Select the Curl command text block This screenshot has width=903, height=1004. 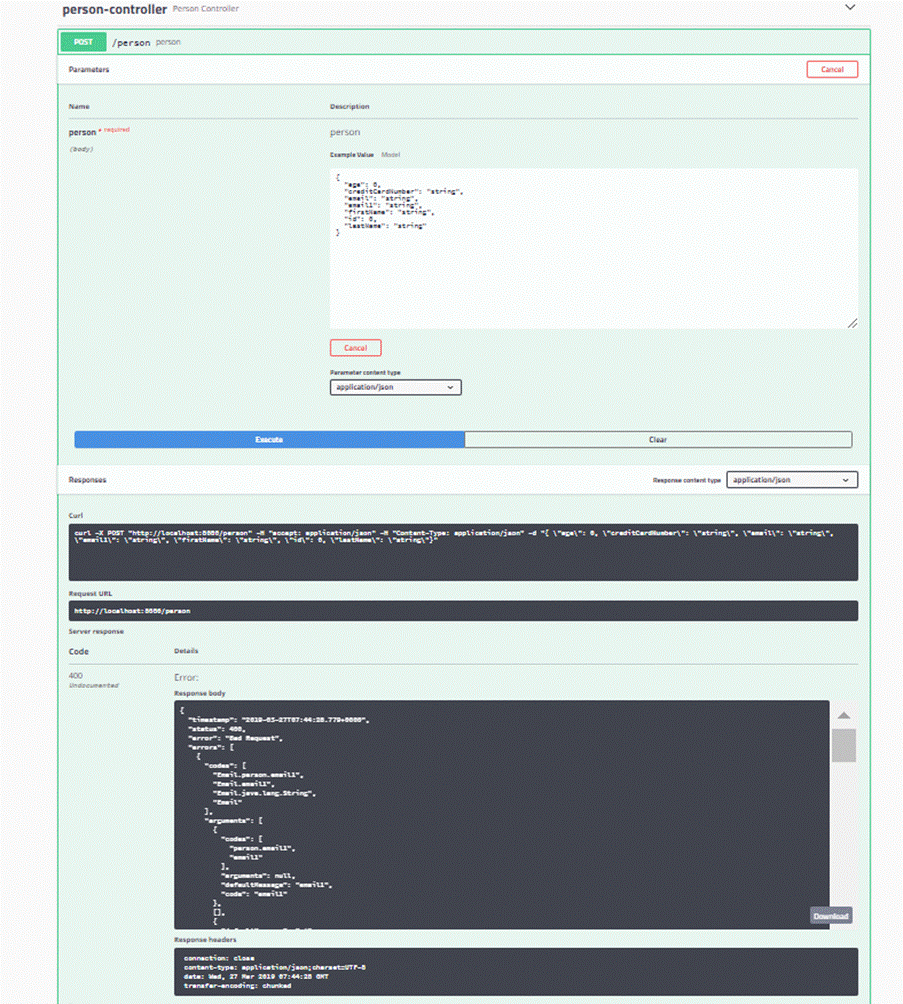click(x=462, y=550)
